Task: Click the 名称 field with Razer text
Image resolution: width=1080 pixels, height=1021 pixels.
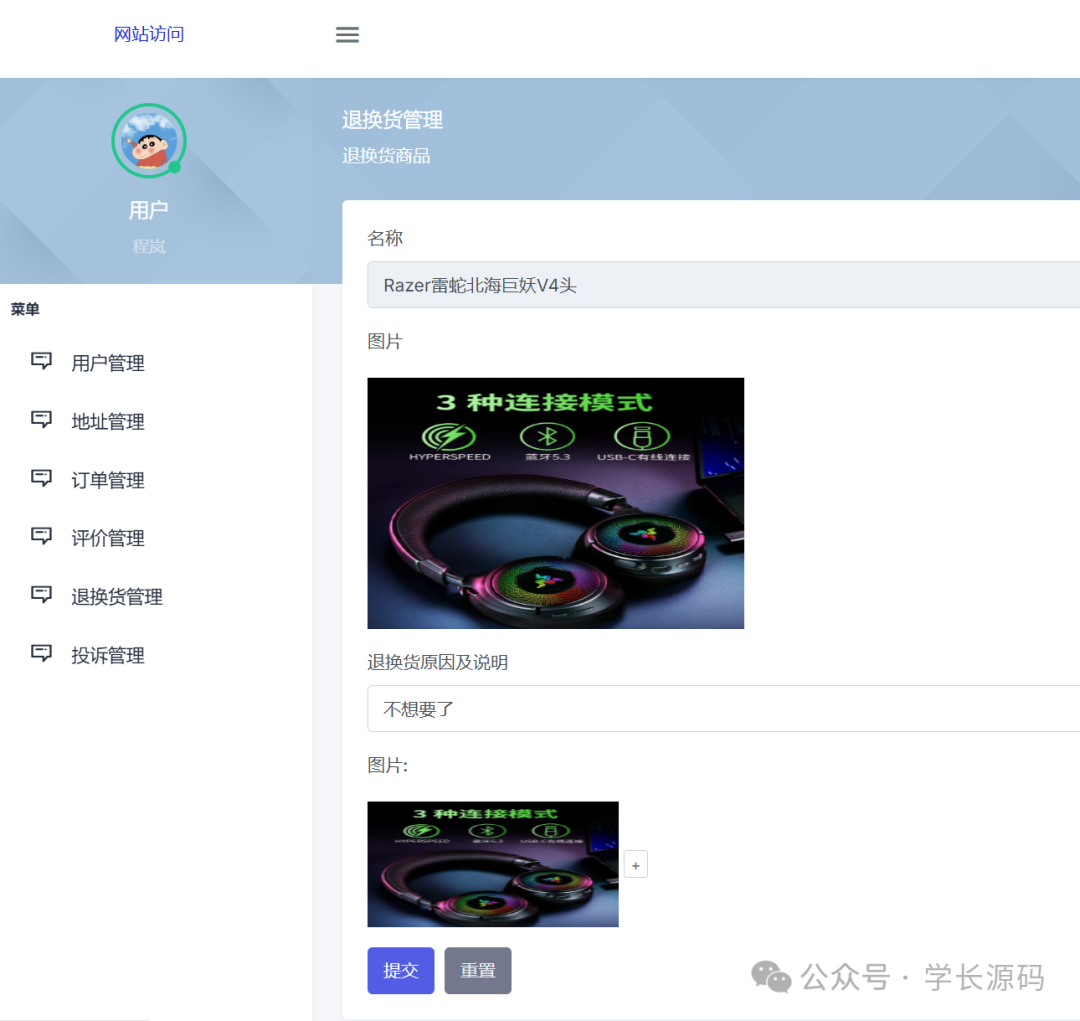Action: (x=723, y=285)
